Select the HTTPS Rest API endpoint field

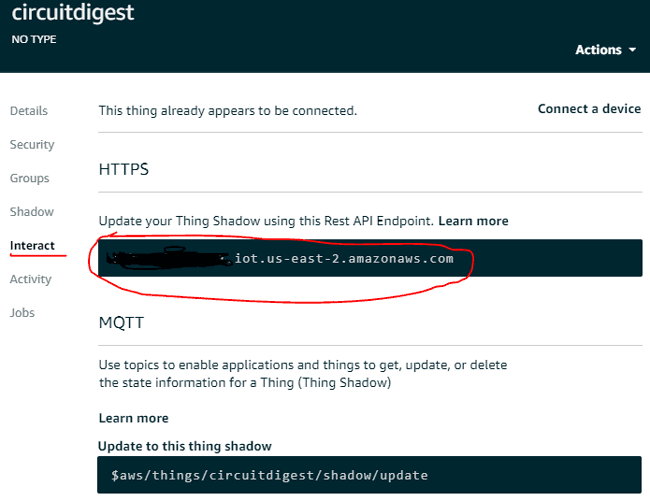click(369, 258)
